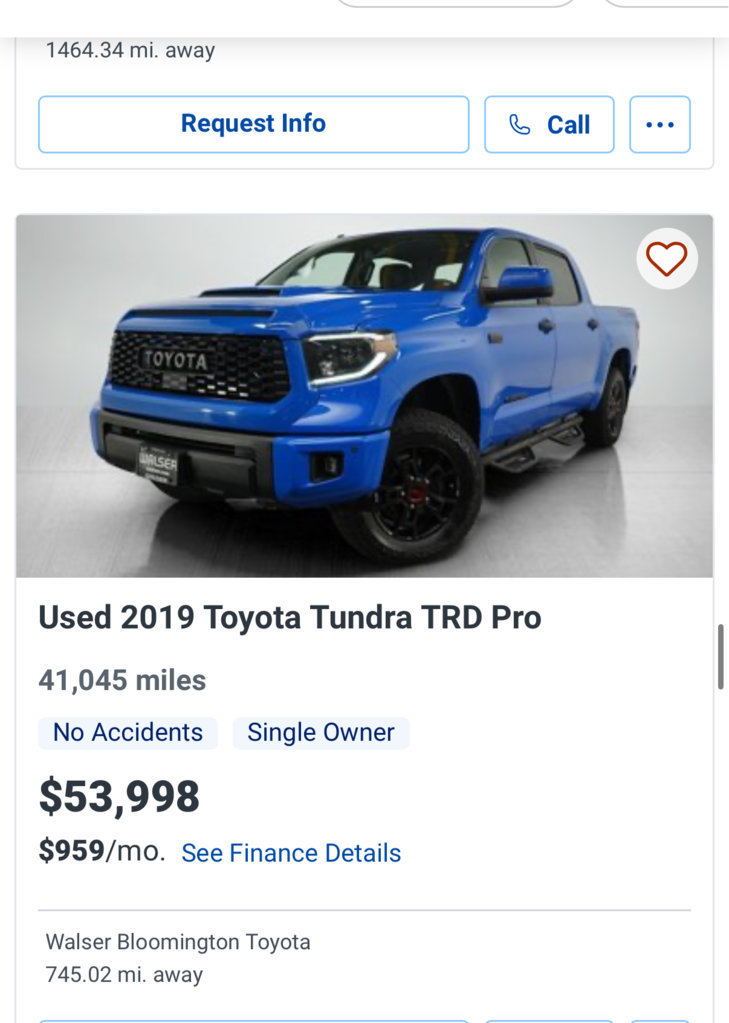The height and width of the screenshot is (1023, 729).
Task: Open the three-dot more options menu
Action: coord(660,125)
